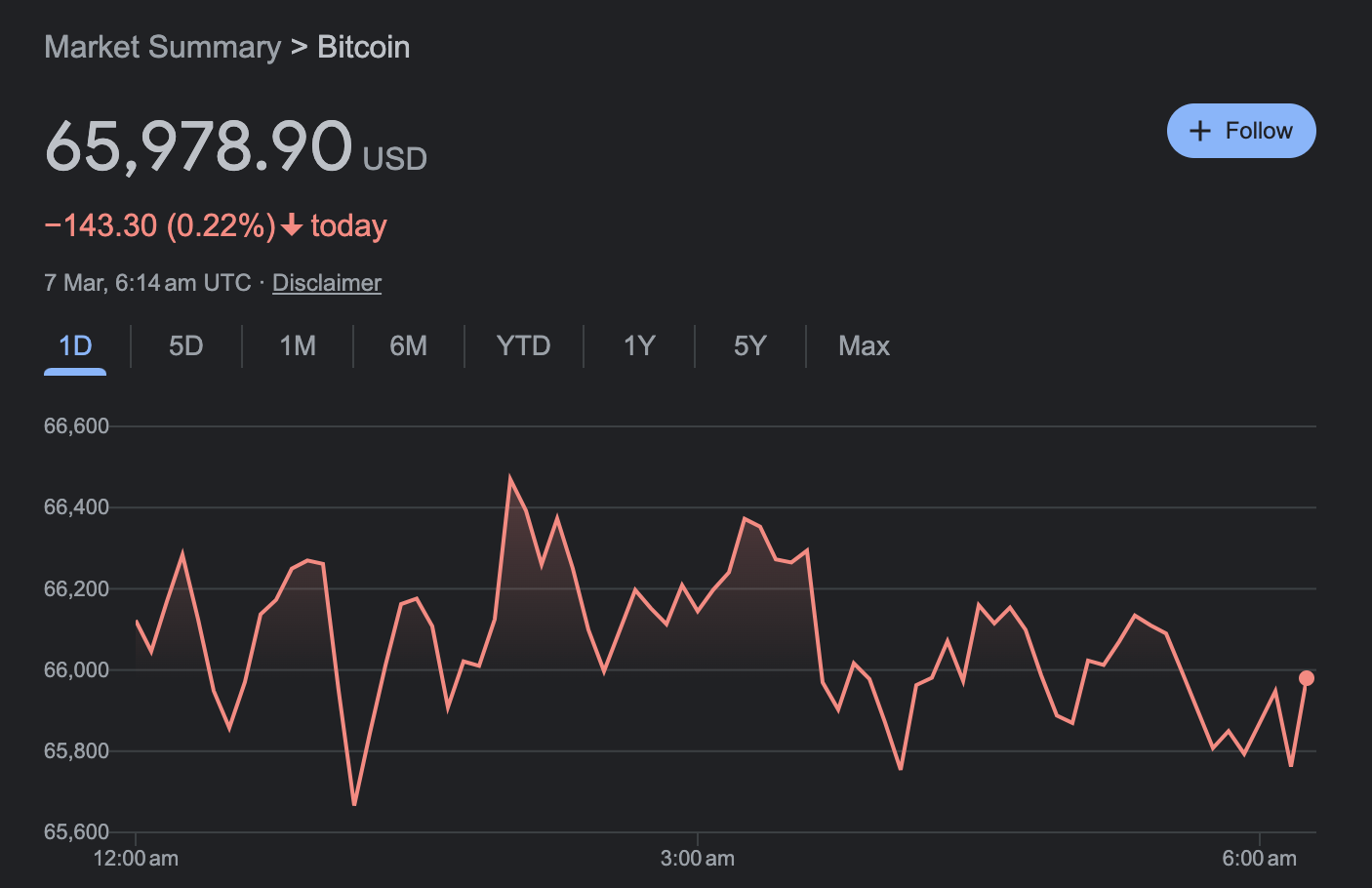The width and height of the screenshot is (1372, 888).
Task: Click the Bitcoin breadcrumb title
Action: point(363,47)
